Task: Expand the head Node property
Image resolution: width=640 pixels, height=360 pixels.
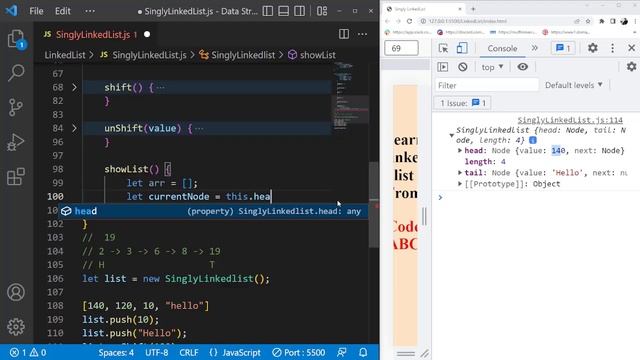Action: pyautogui.click(x=460, y=151)
